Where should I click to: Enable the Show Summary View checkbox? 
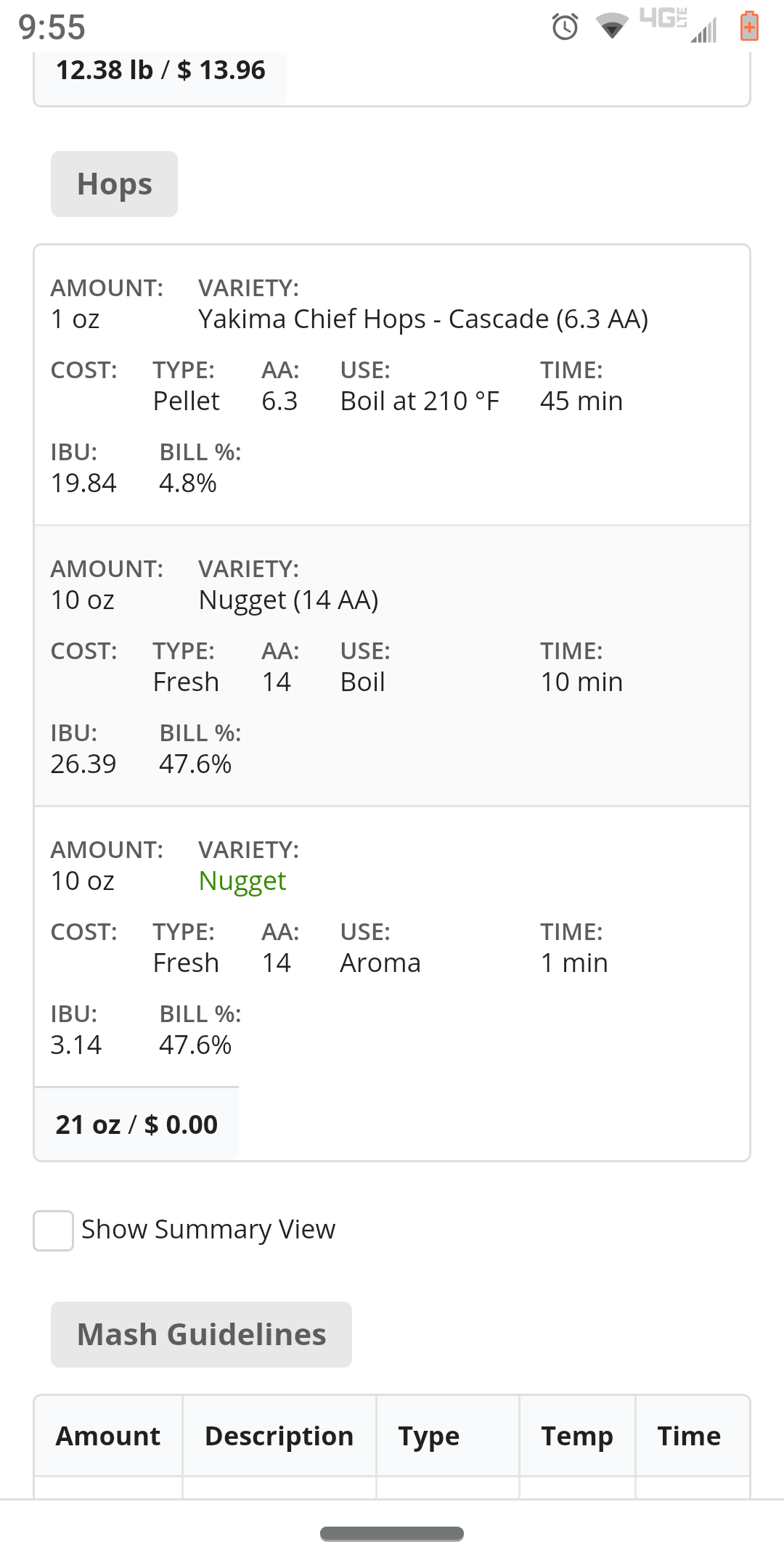pyautogui.click(x=53, y=1230)
